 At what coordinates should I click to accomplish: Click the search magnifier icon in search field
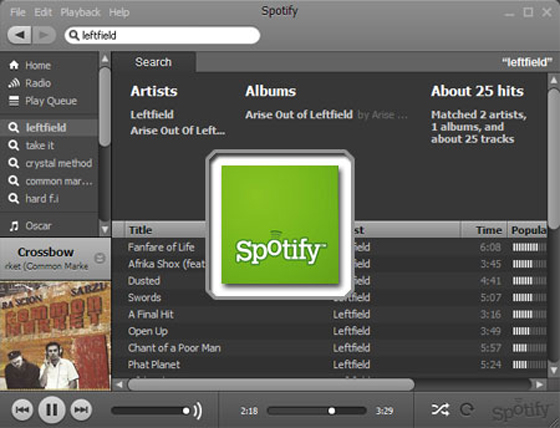tap(74, 35)
